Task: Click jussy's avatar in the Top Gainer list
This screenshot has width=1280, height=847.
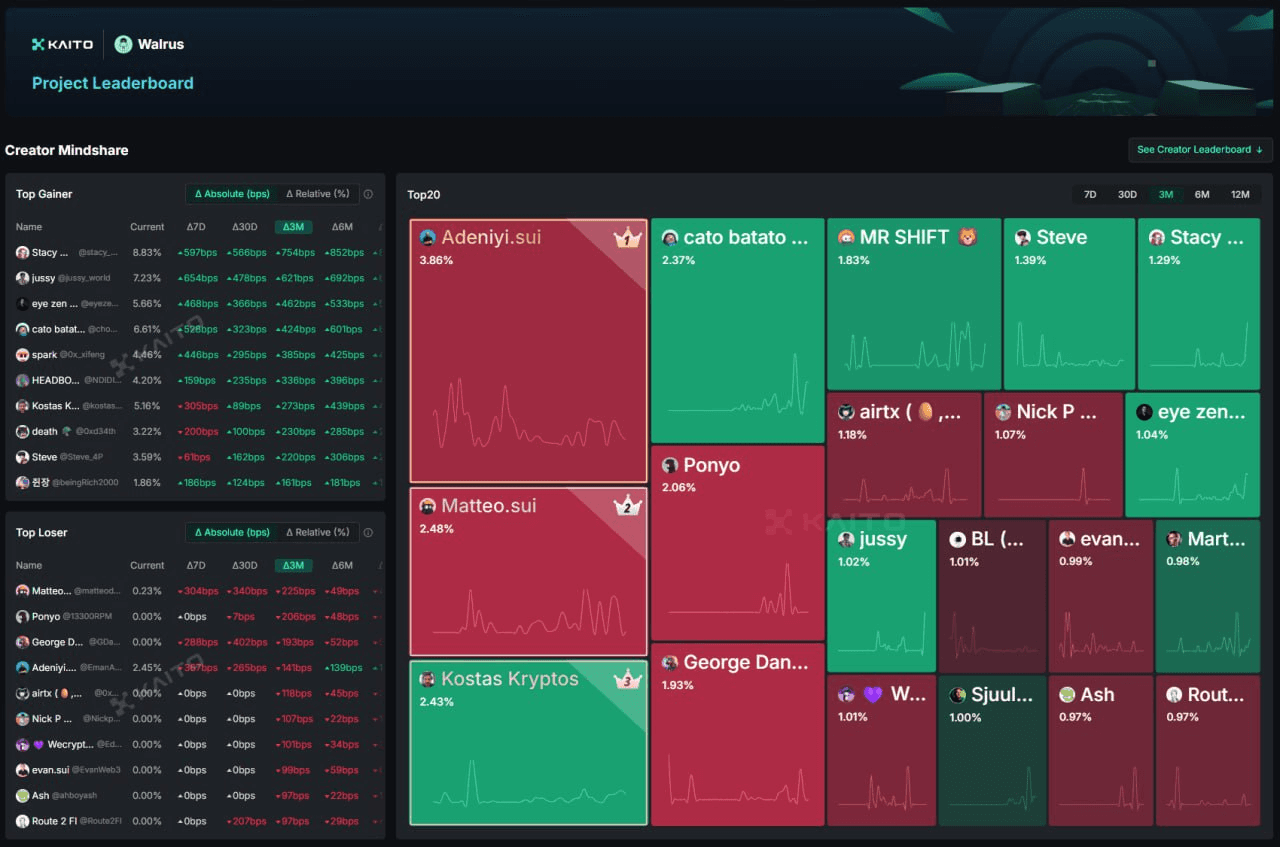Action: tap(22, 278)
